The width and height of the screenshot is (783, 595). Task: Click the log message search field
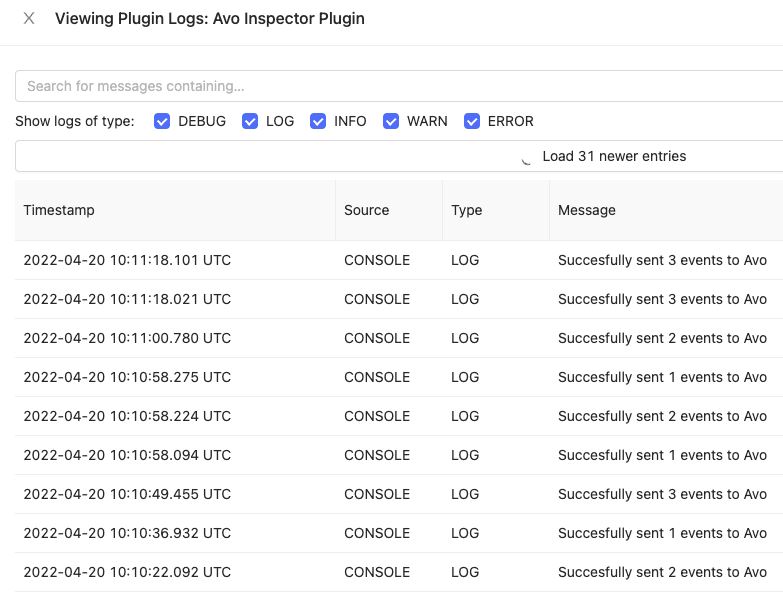(x=400, y=86)
